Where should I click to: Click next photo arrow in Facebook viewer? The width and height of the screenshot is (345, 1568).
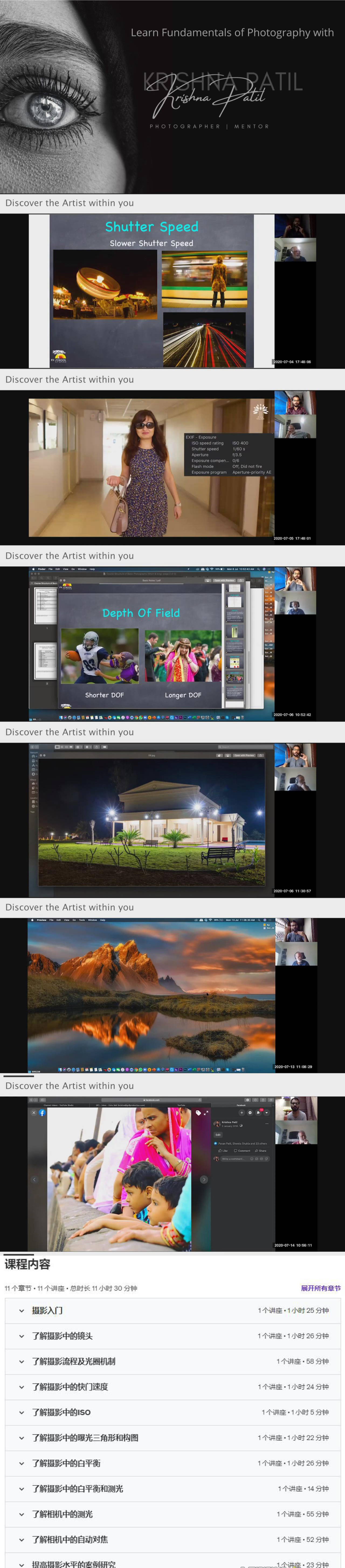pos(204,1180)
